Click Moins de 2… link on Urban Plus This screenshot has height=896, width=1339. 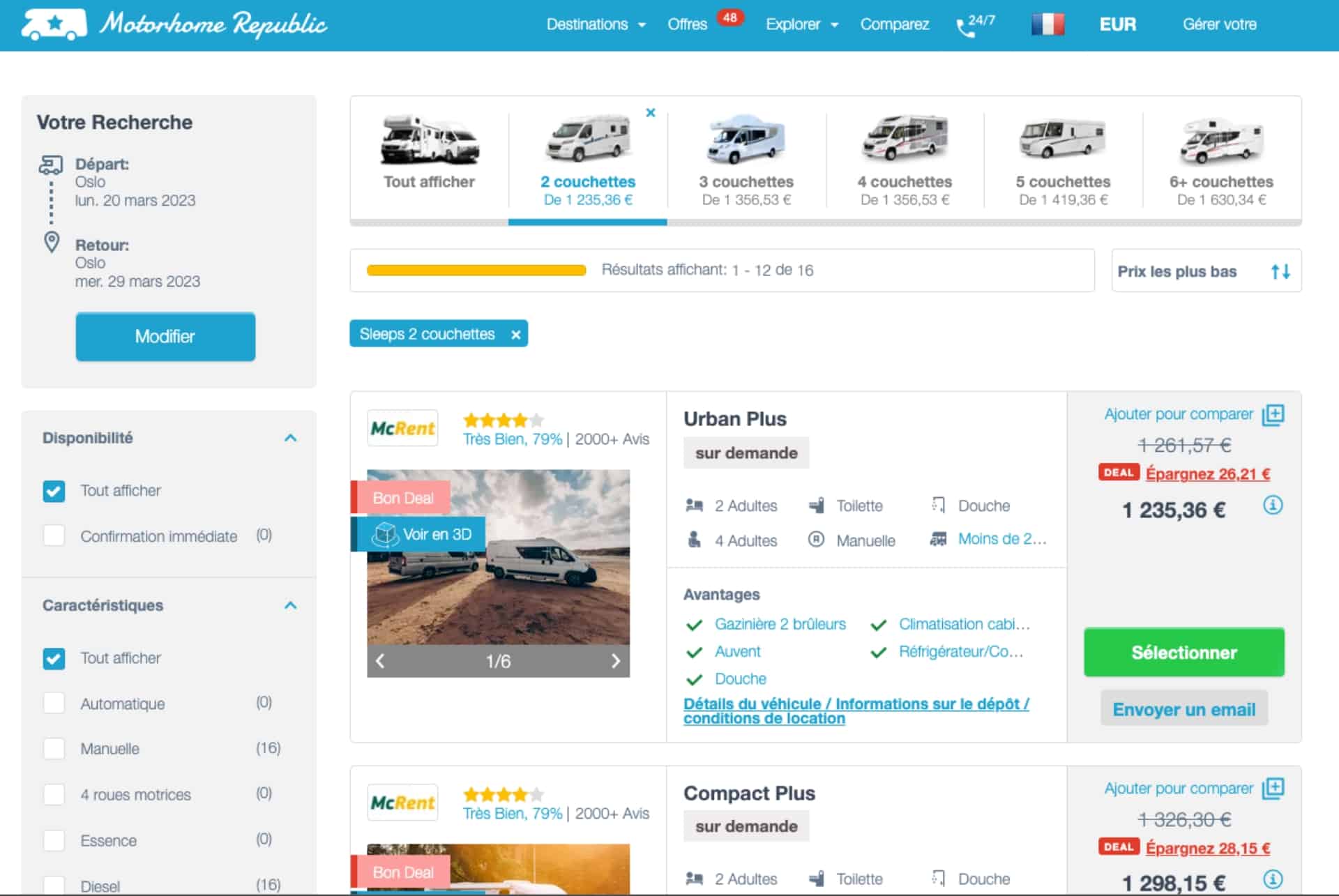1001,539
